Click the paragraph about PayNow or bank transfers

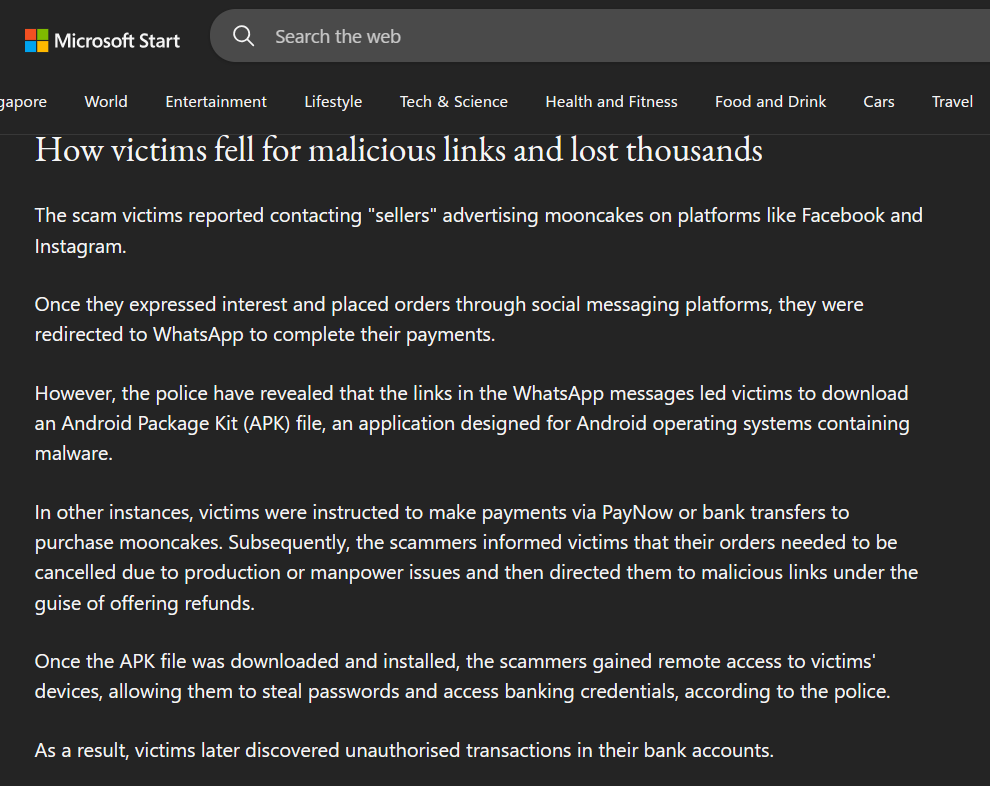coord(476,557)
